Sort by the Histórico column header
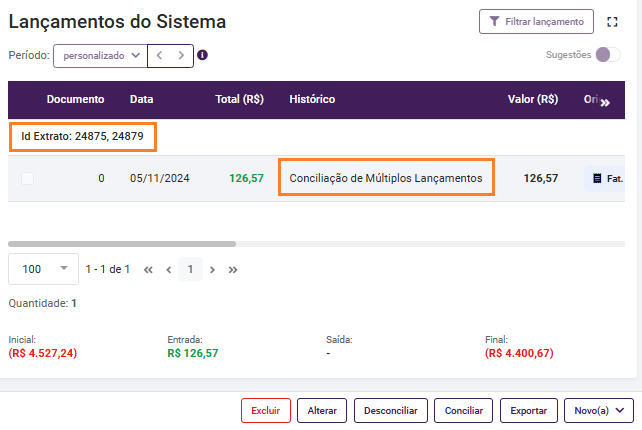 (x=311, y=100)
